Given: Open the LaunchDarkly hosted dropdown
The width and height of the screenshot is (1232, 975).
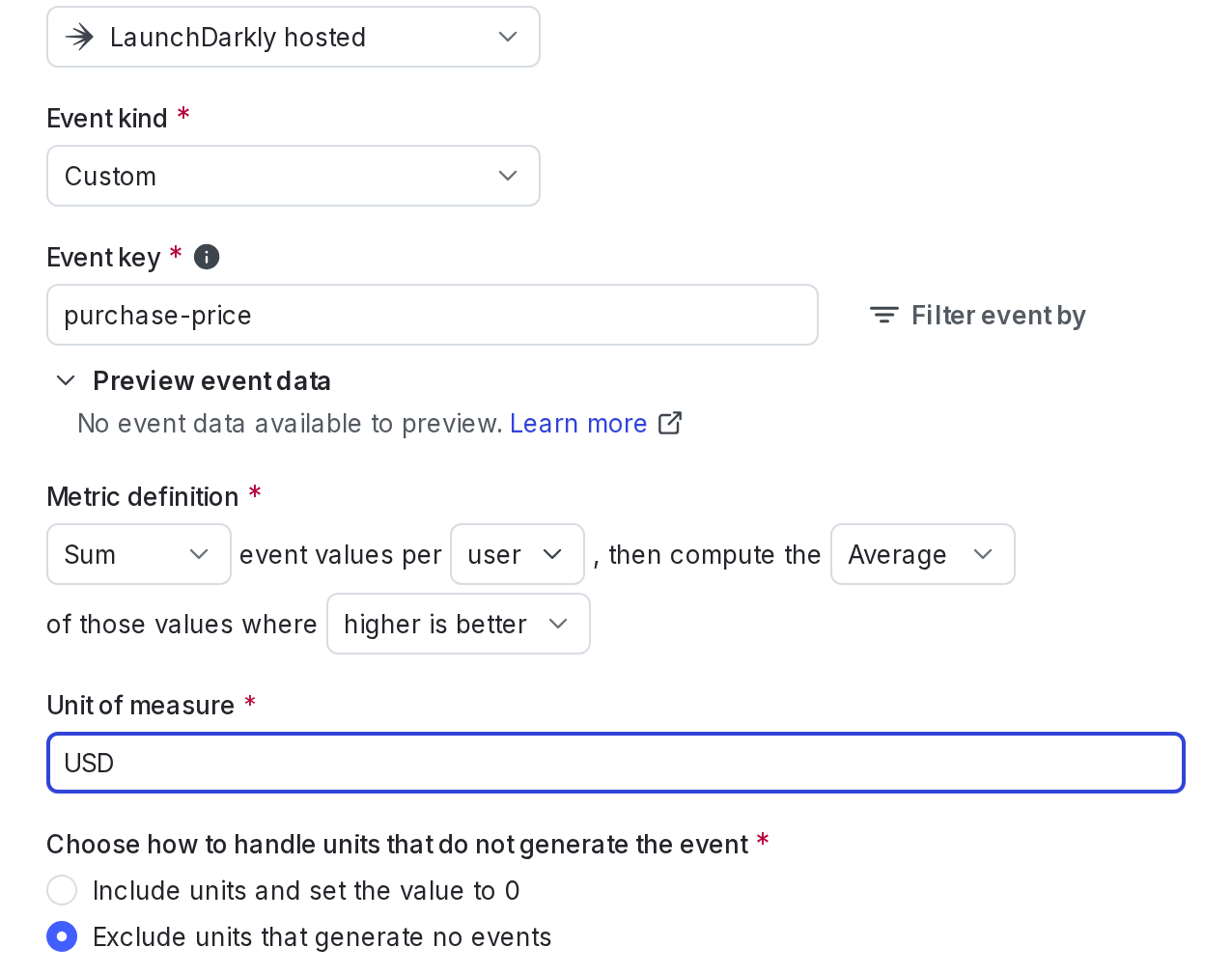Looking at the screenshot, I should (294, 37).
